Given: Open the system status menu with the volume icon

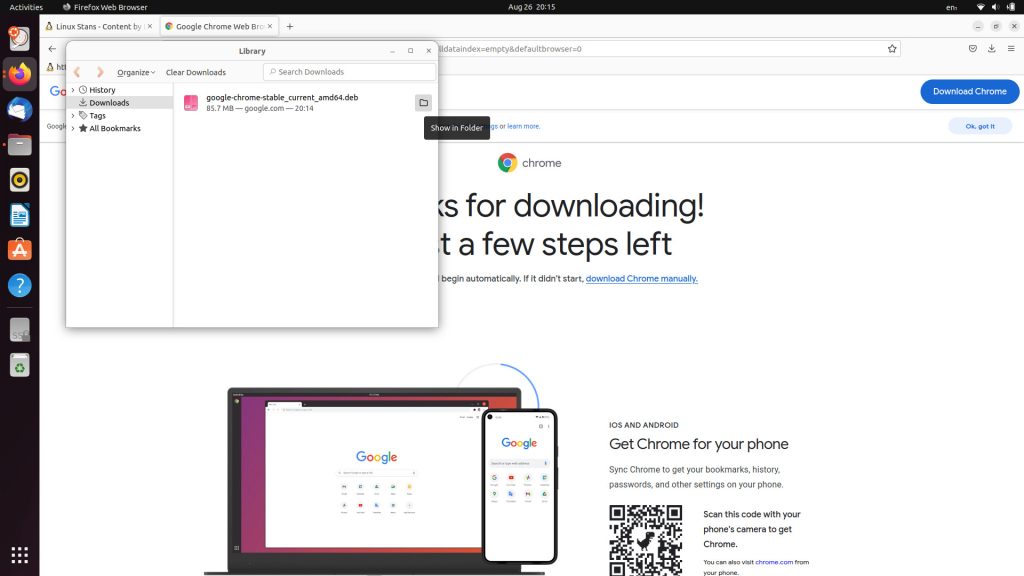Looking at the screenshot, I should coord(995,7).
